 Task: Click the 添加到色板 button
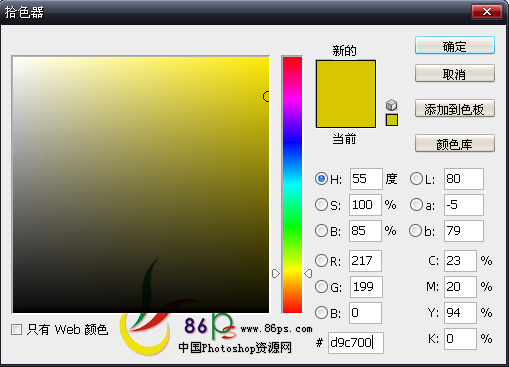point(455,108)
